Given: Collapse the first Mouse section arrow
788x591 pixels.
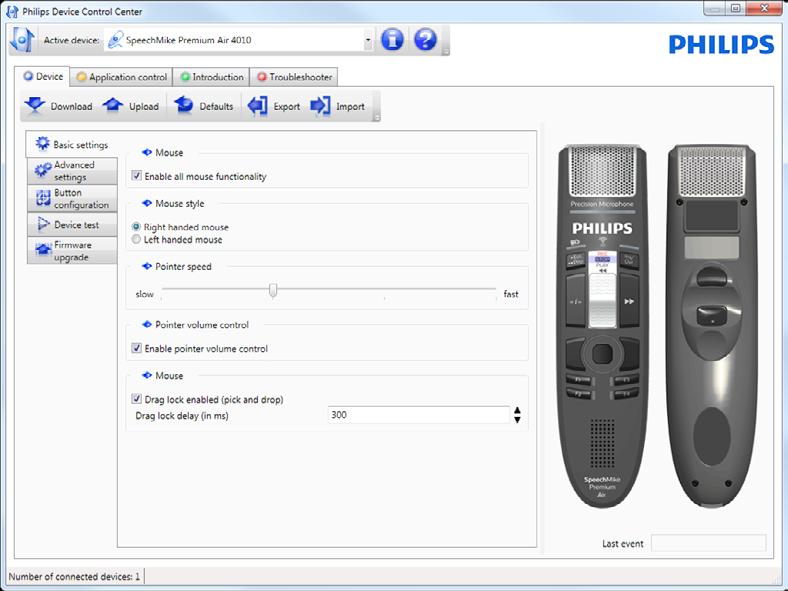Looking at the screenshot, I should pyautogui.click(x=147, y=152).
